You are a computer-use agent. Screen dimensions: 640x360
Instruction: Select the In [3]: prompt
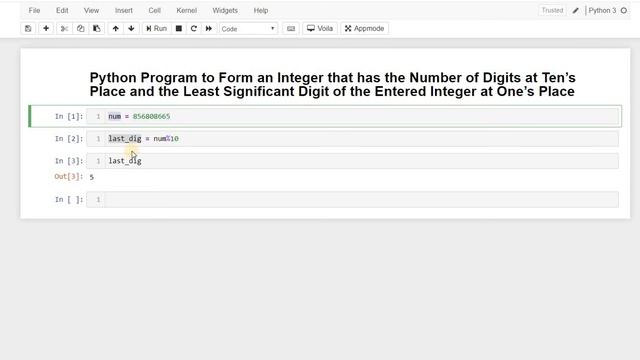pos(69,161)
